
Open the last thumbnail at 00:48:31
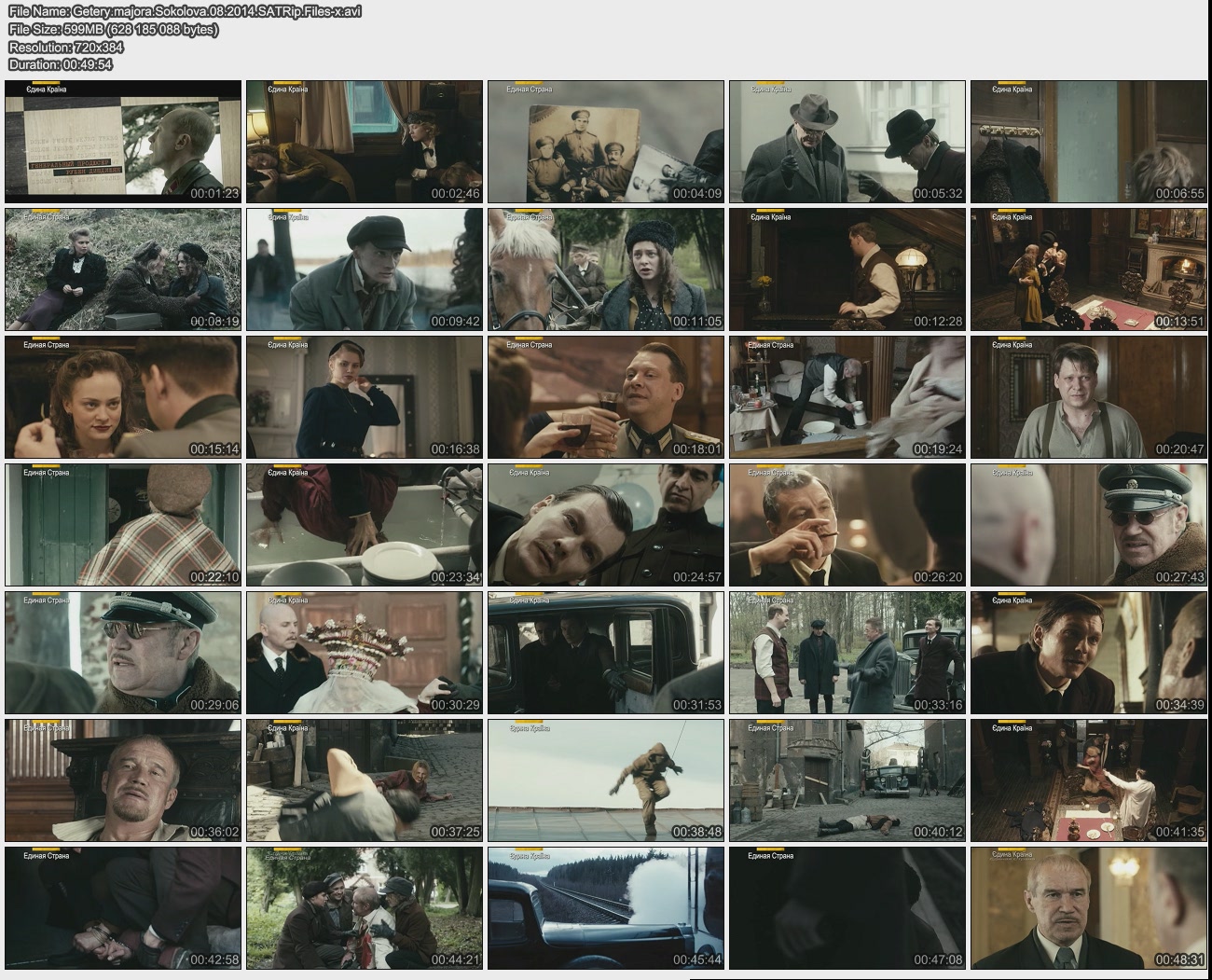(x=1088, y=908)
